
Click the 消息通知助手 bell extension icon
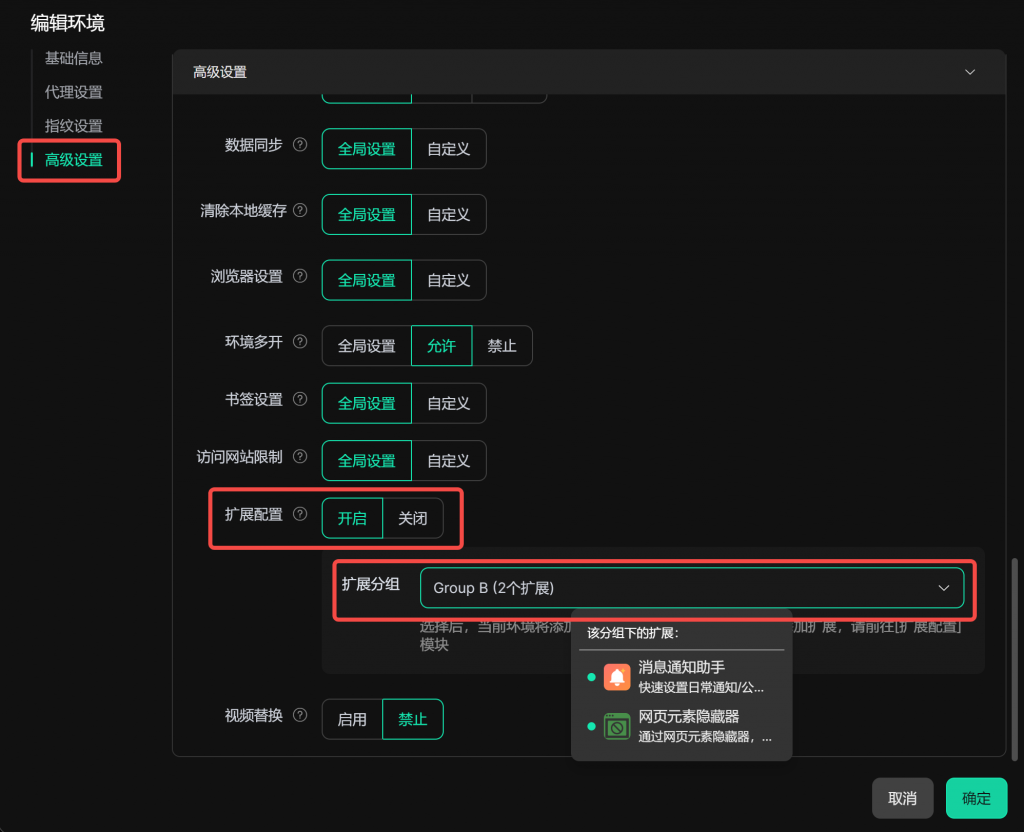click(x=617, y=677)
